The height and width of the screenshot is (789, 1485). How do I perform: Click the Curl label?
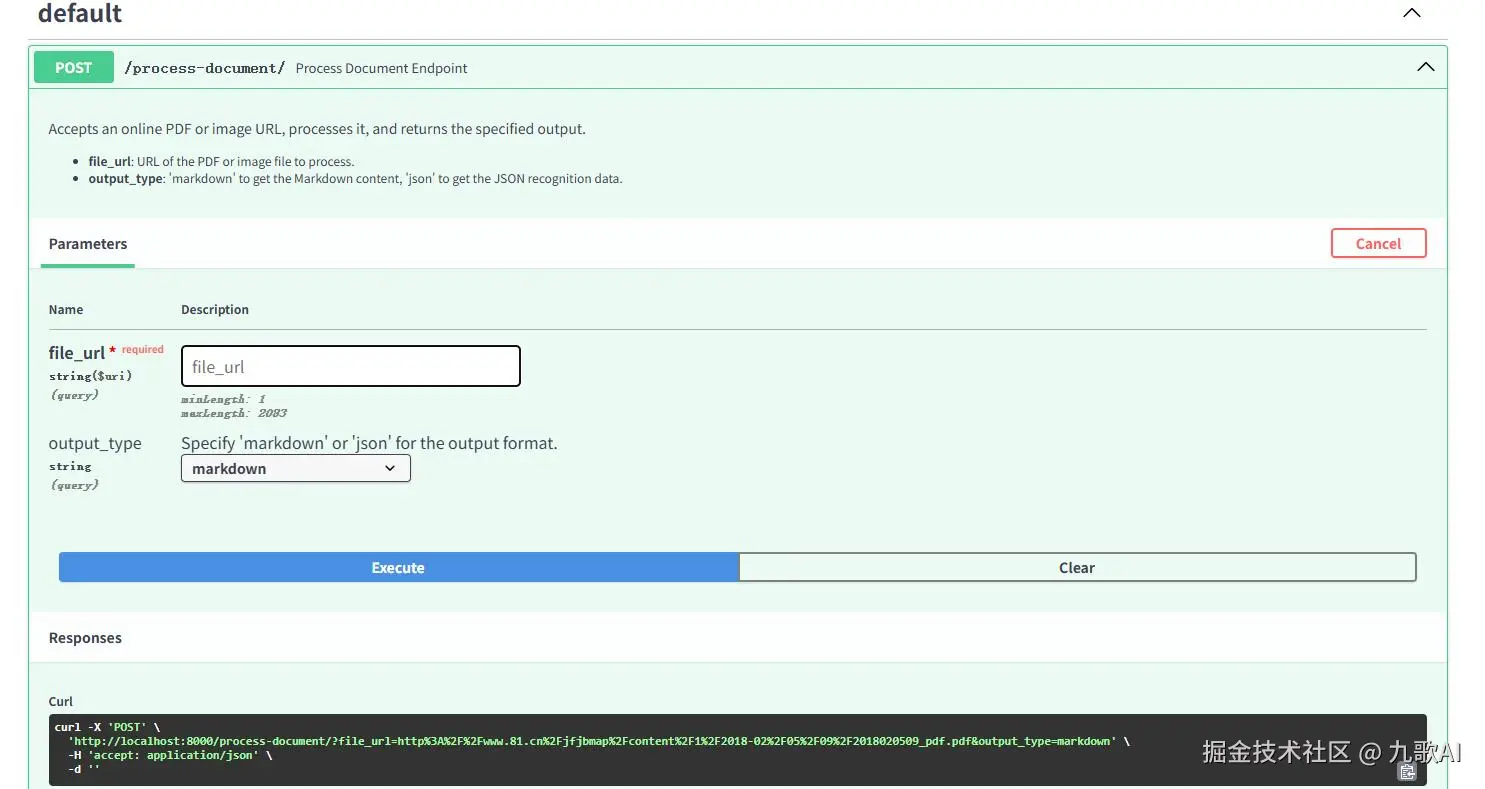[61, 701]
